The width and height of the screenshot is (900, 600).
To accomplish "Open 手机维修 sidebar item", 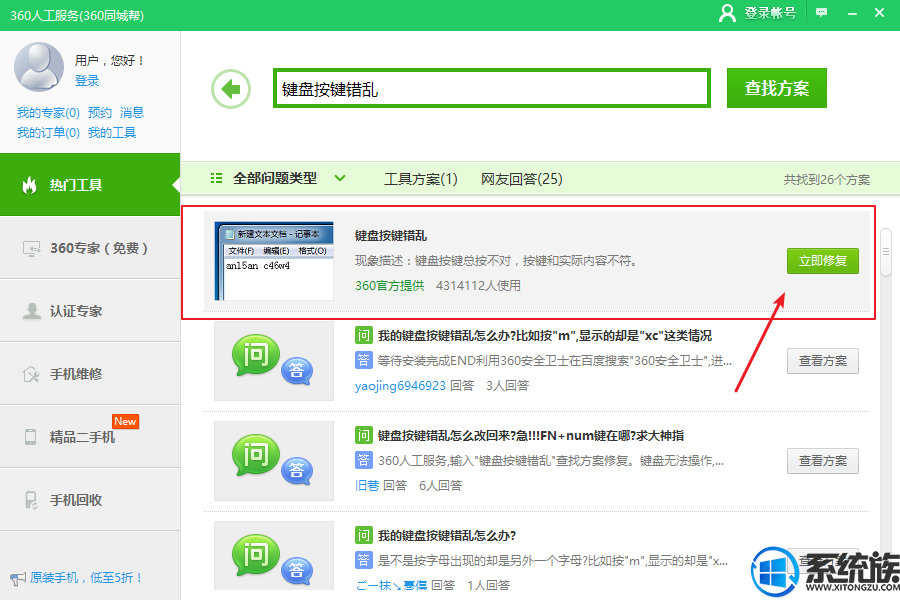I will [x=90, y=374].
